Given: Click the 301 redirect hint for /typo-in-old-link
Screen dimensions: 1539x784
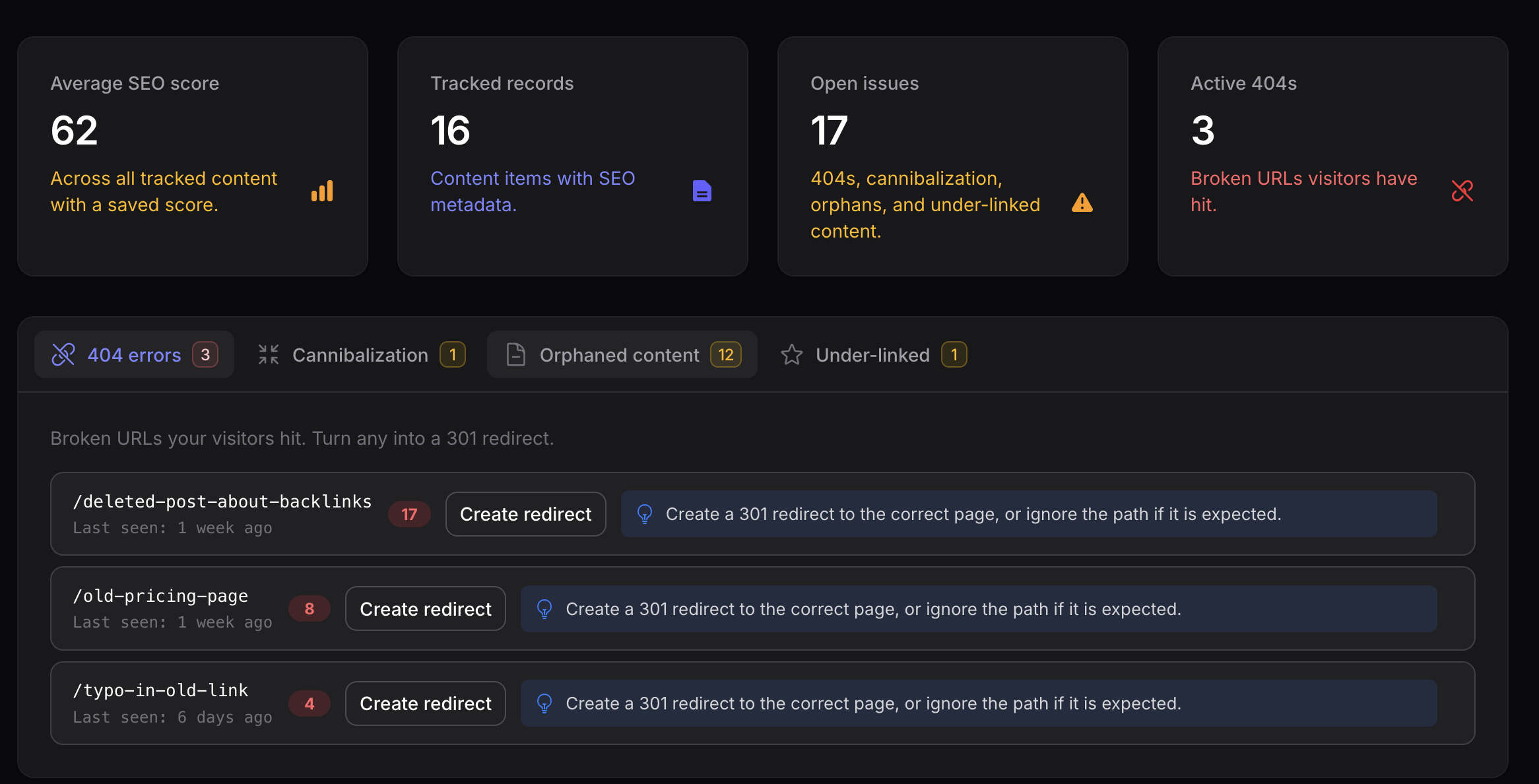Looking at the screenshot, I should (x=979, y=703).
